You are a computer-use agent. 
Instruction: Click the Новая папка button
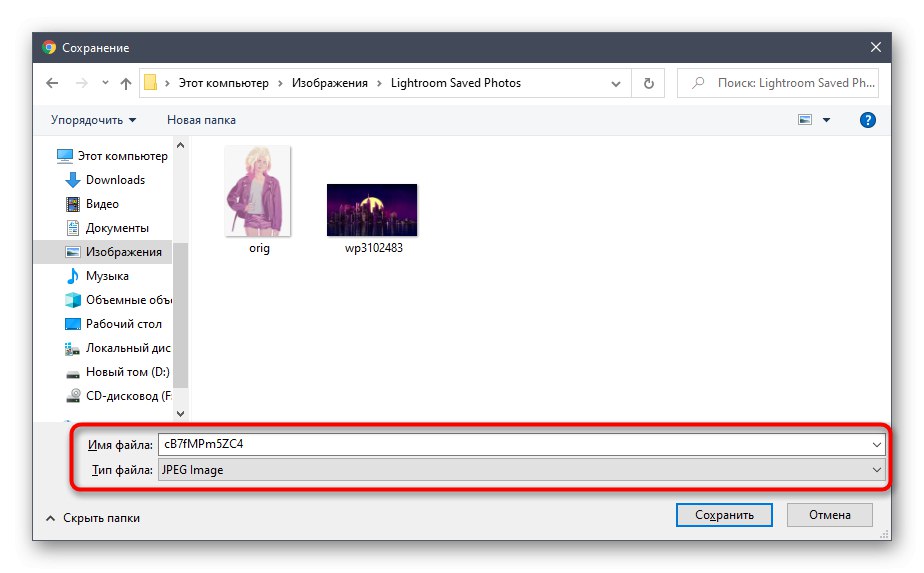[x=201, y=120]
